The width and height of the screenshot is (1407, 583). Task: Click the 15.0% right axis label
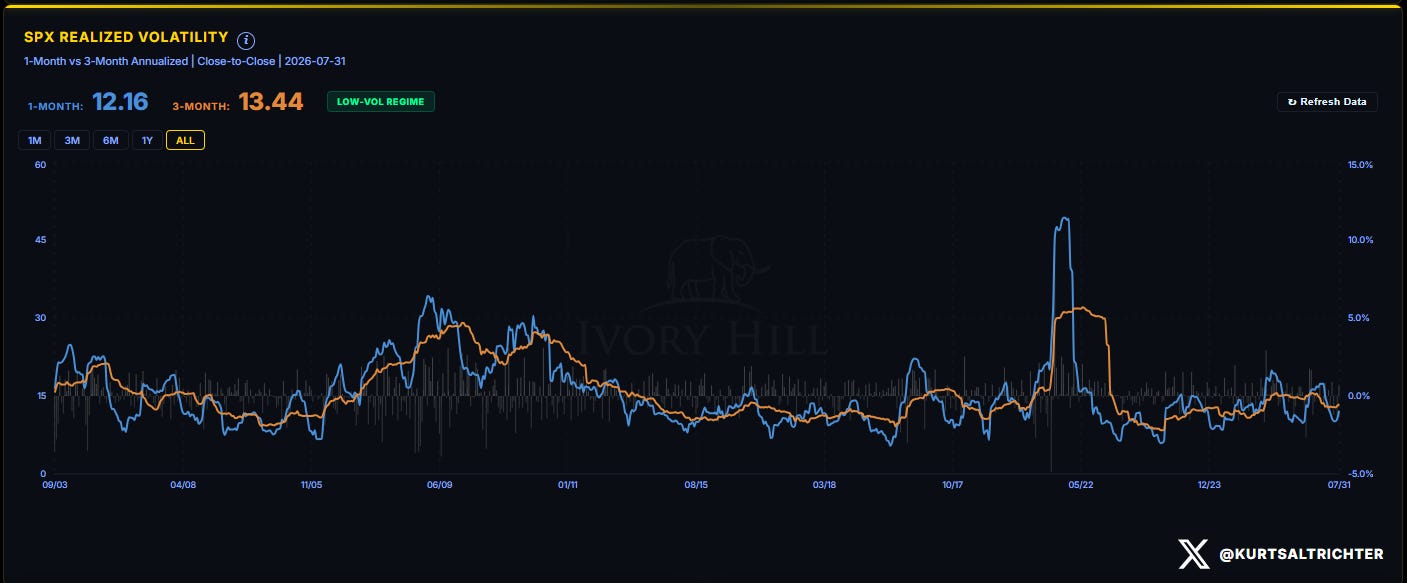pyautogui.click(x=1360, y=164)
